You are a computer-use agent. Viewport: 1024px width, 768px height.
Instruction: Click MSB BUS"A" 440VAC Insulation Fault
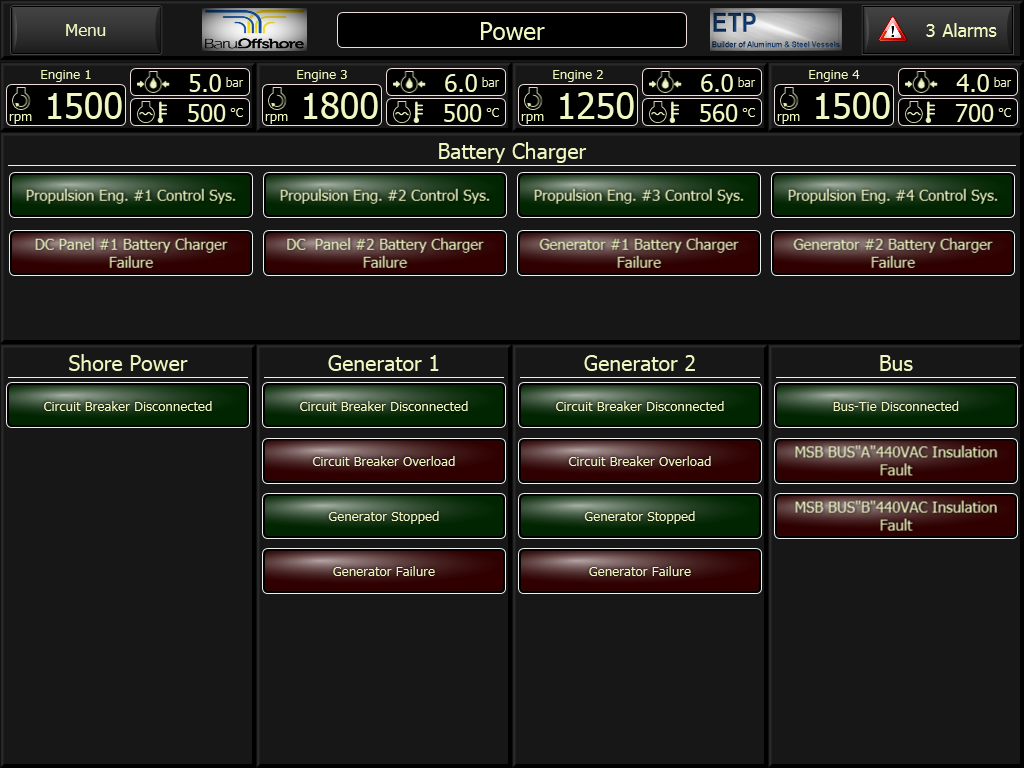[896, 461]
